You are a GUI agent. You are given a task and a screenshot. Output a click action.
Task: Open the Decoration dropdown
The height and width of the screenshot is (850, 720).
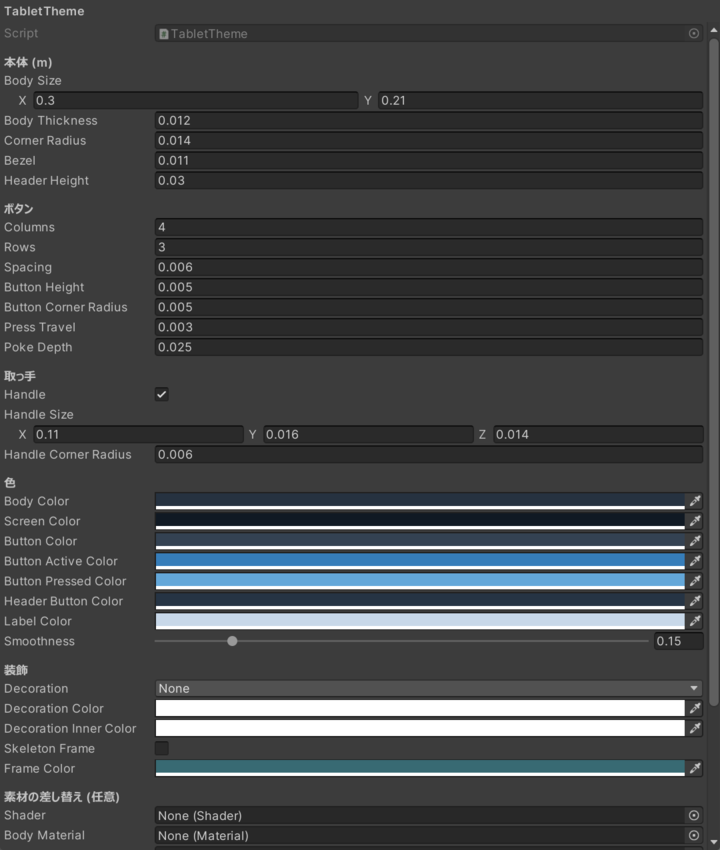click(x=429, y=688)
